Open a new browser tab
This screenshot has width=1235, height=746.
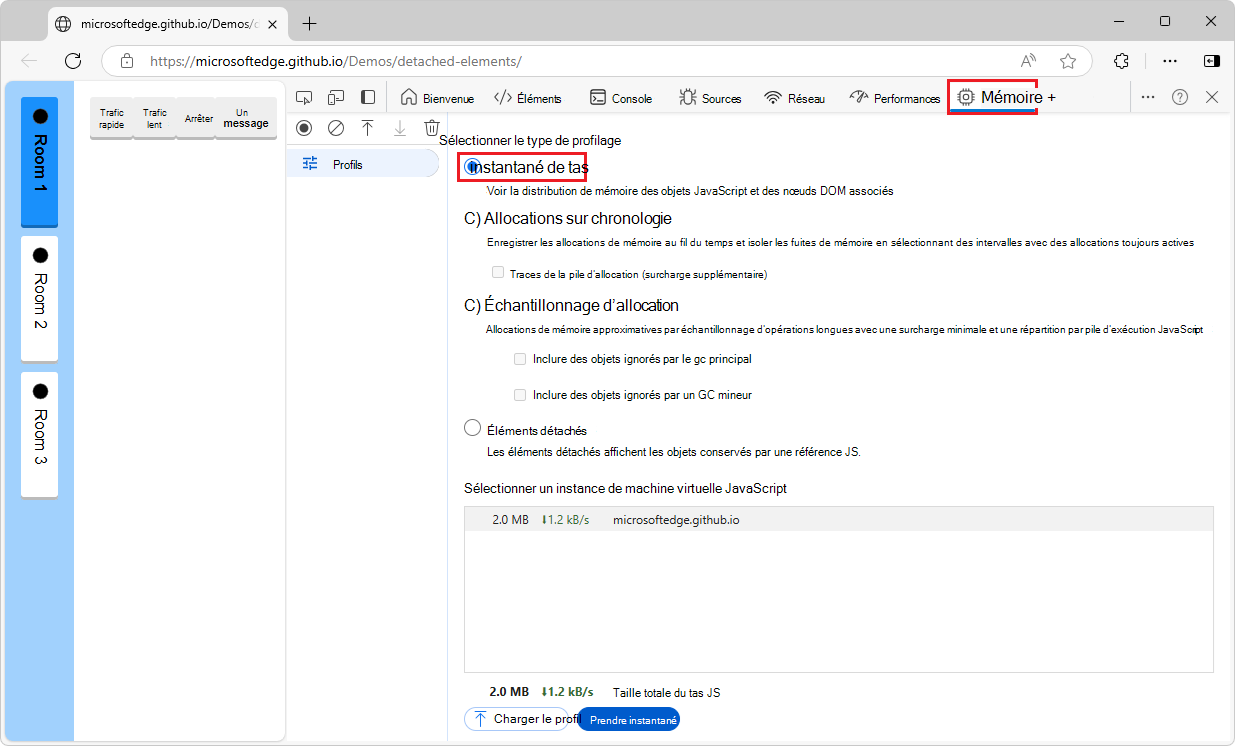[310, 23]
